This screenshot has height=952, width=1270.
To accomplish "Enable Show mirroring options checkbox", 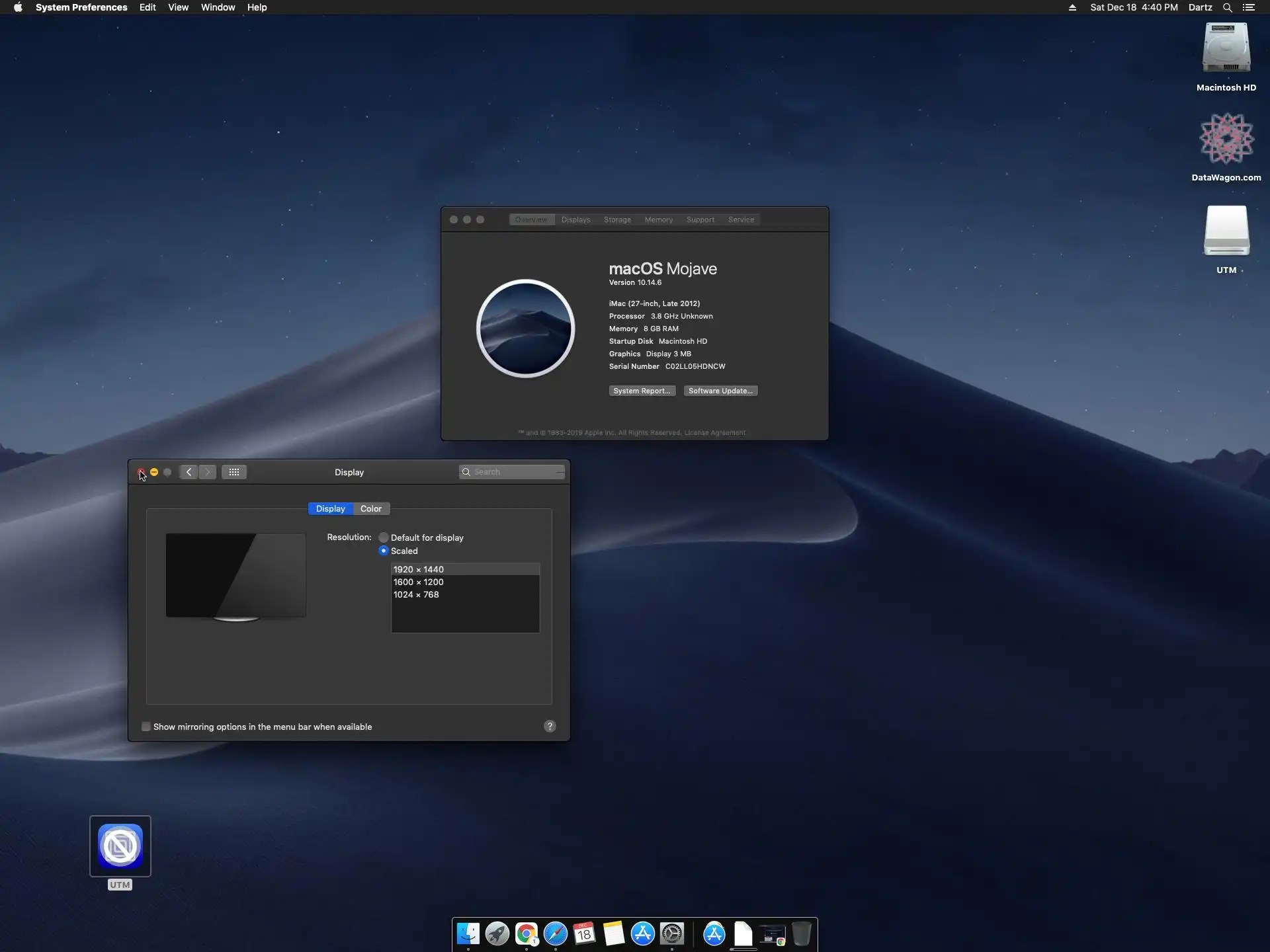I will [x=146, y=727].
